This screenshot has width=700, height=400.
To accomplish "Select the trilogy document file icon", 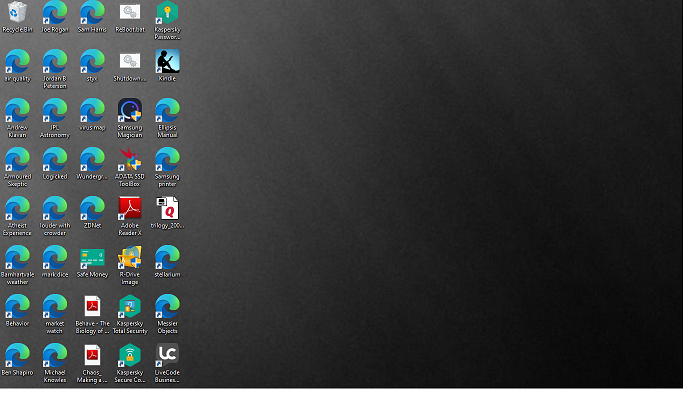I will click(167, 208).
